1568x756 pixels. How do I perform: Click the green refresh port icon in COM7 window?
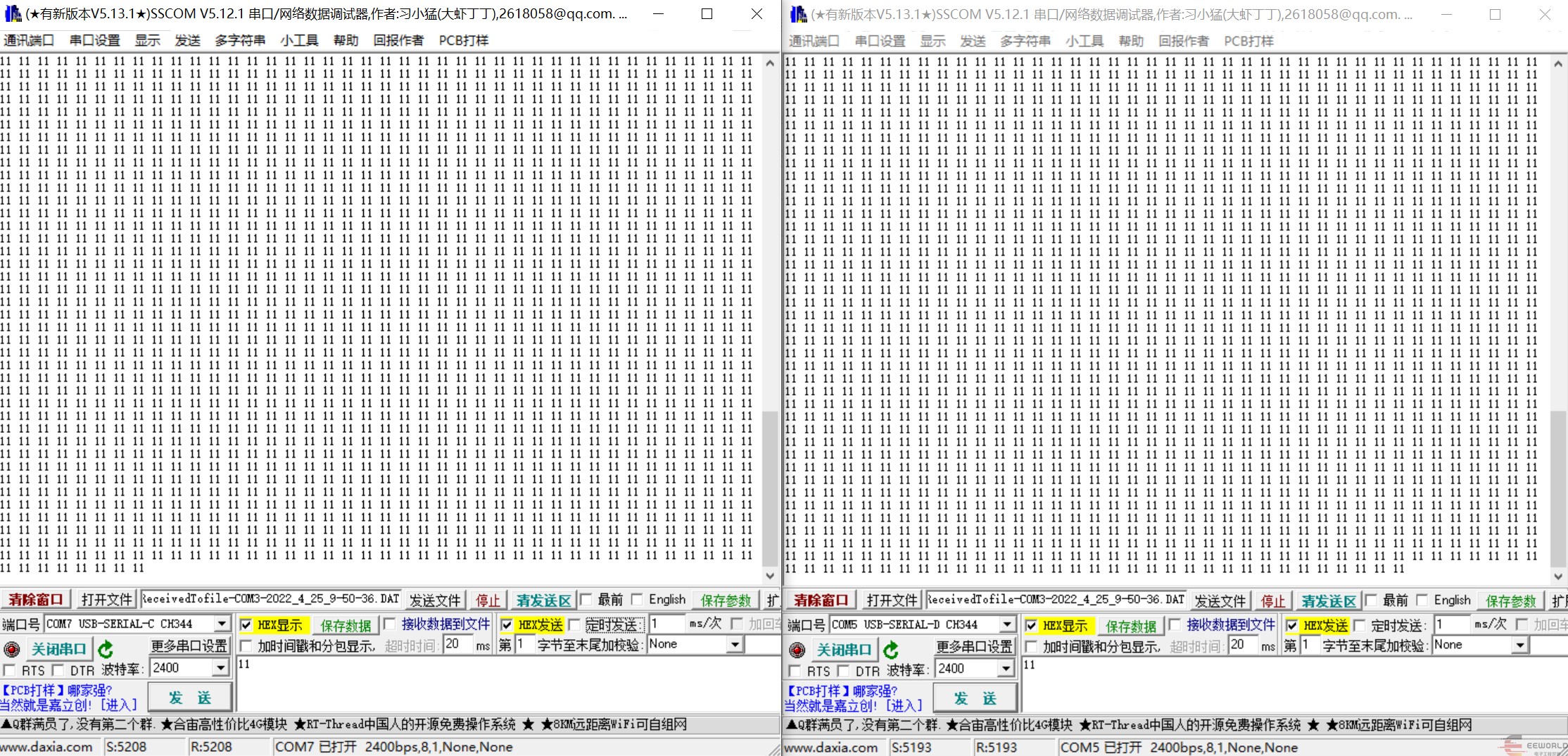[106, 649]
